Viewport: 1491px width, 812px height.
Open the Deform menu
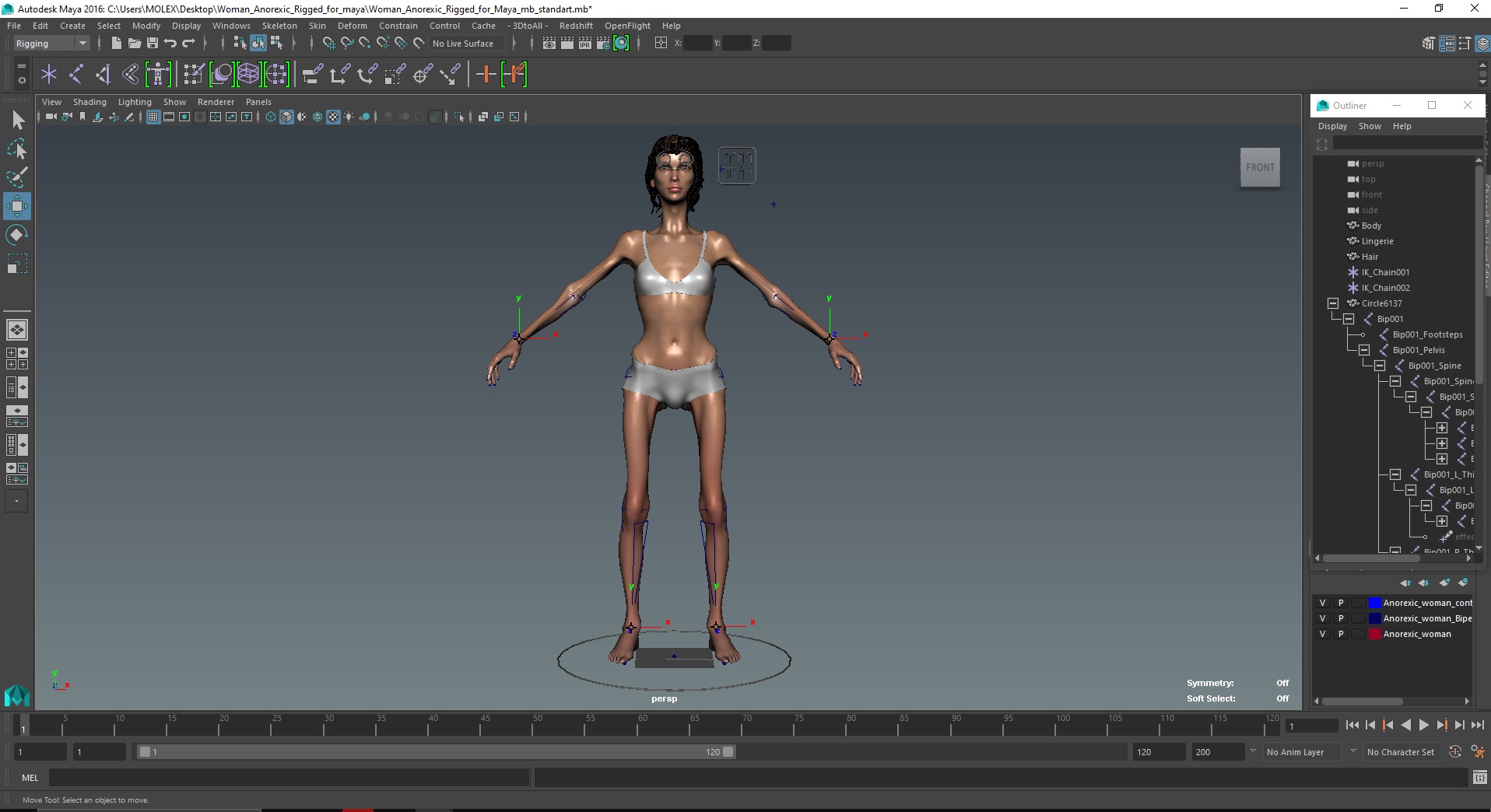click(x=353, y=26)
